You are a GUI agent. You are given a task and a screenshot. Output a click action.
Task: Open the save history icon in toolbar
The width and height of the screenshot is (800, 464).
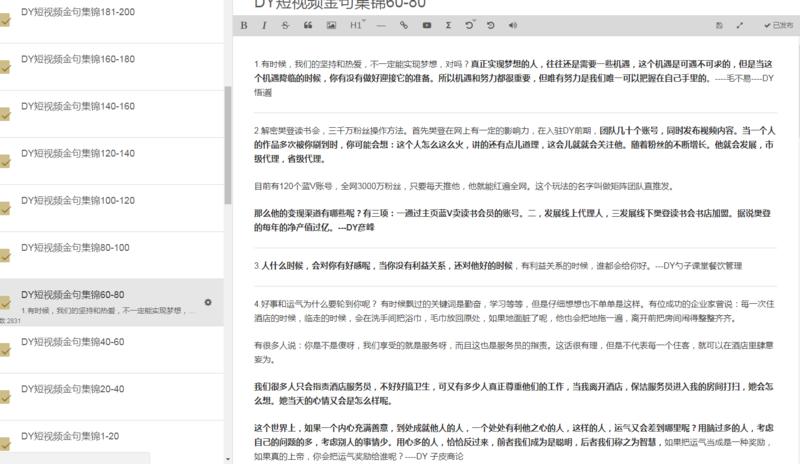719,25
